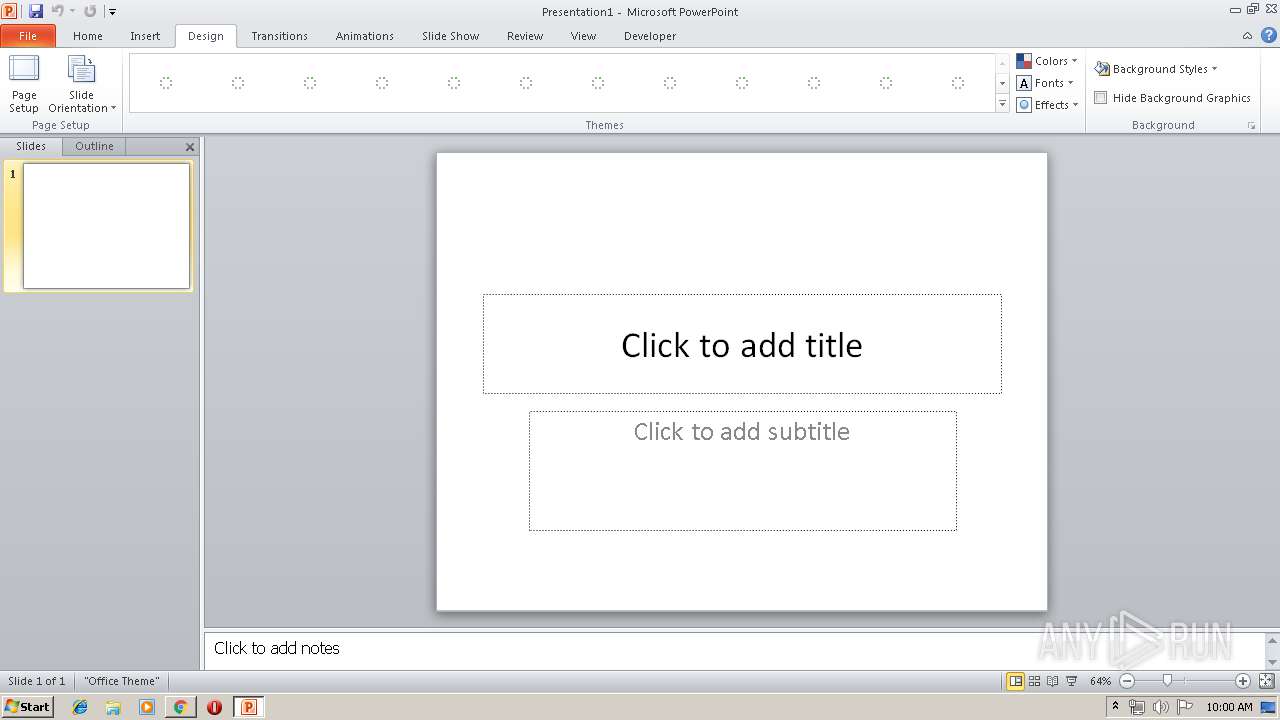This screenshot has width=1280, height=720.
Task: Click the 10:00 AM system clock
Action: click(x=1229, y=707)
